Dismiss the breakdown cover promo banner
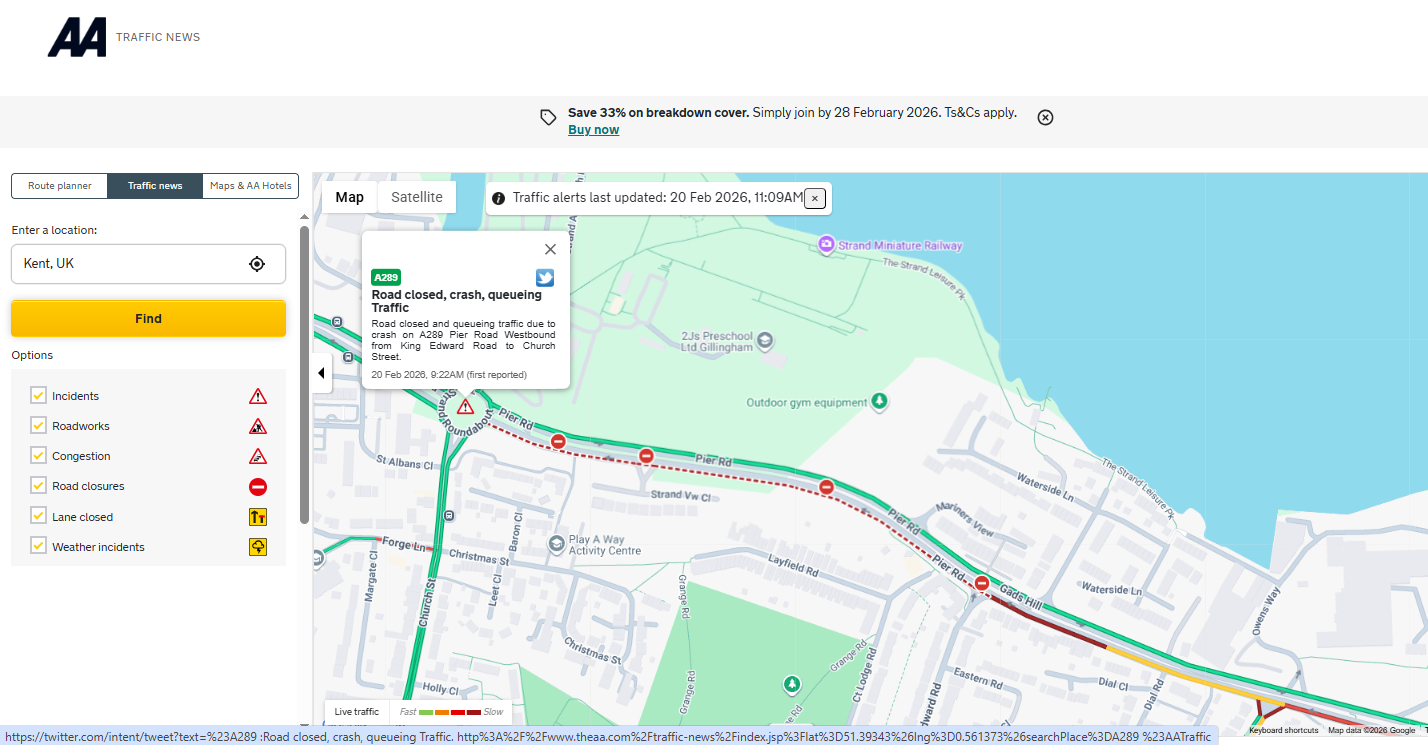The height and width of the screenshot is (745, 1428). (x=1045, y=117)
